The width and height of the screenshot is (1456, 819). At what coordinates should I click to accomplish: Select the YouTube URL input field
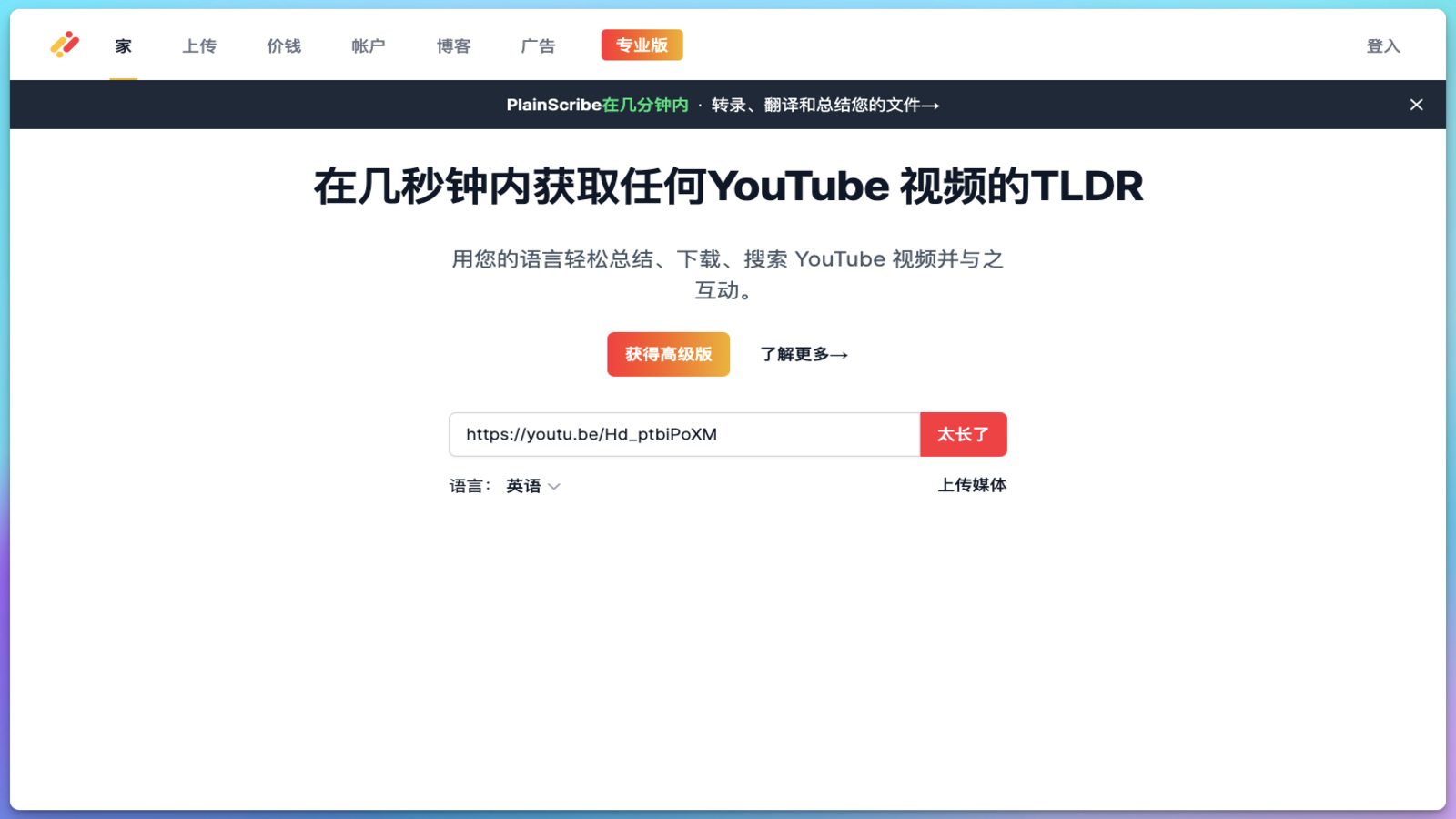pos(684,434)
